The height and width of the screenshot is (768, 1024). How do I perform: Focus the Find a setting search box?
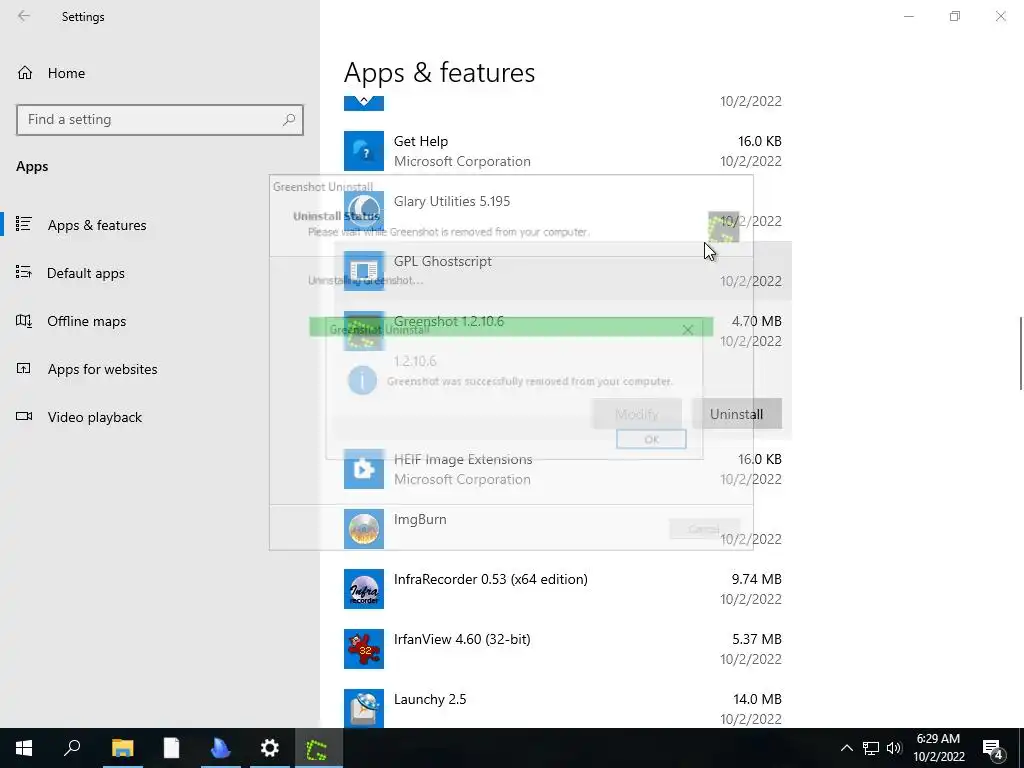(x=160, y=120)
